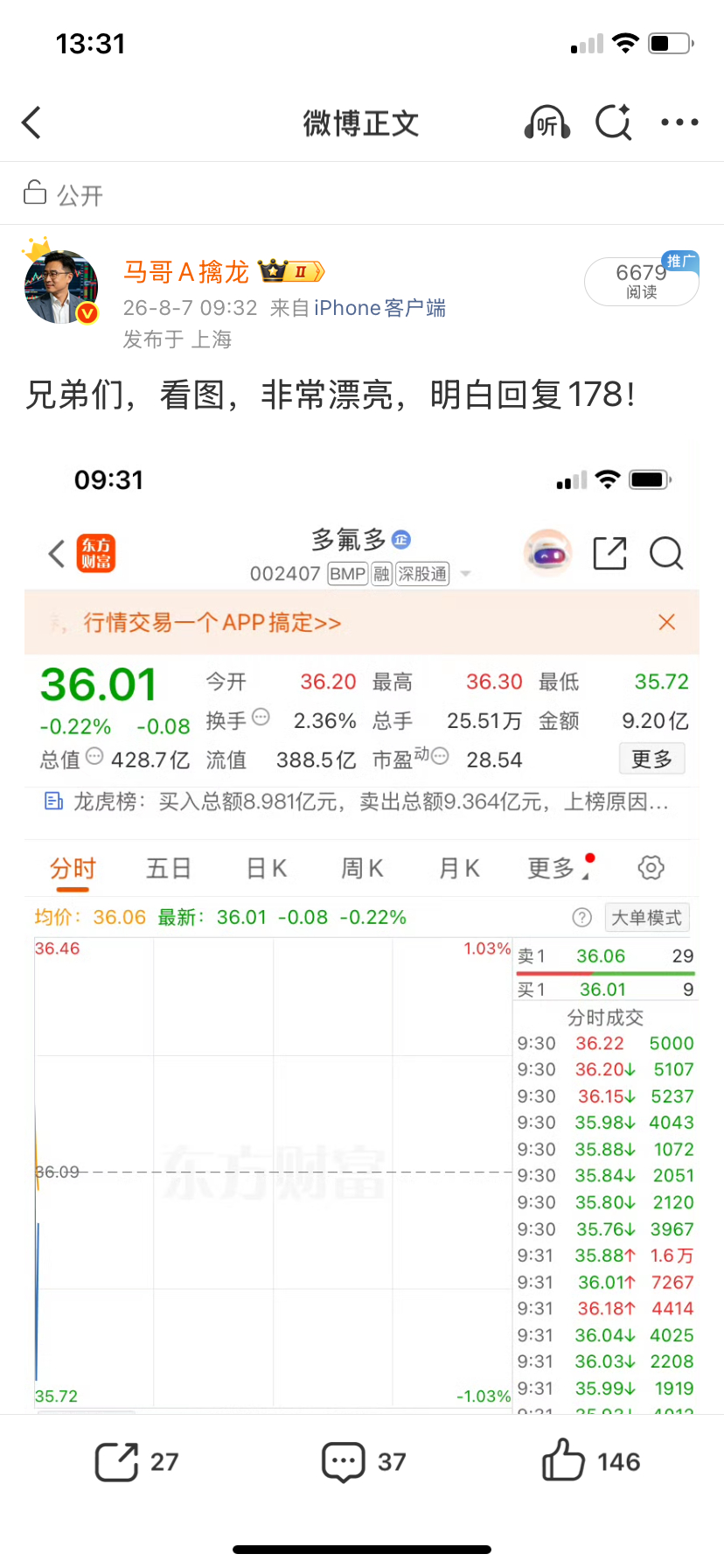Switch to the 五日 chart tab

(x=169, y=869)
